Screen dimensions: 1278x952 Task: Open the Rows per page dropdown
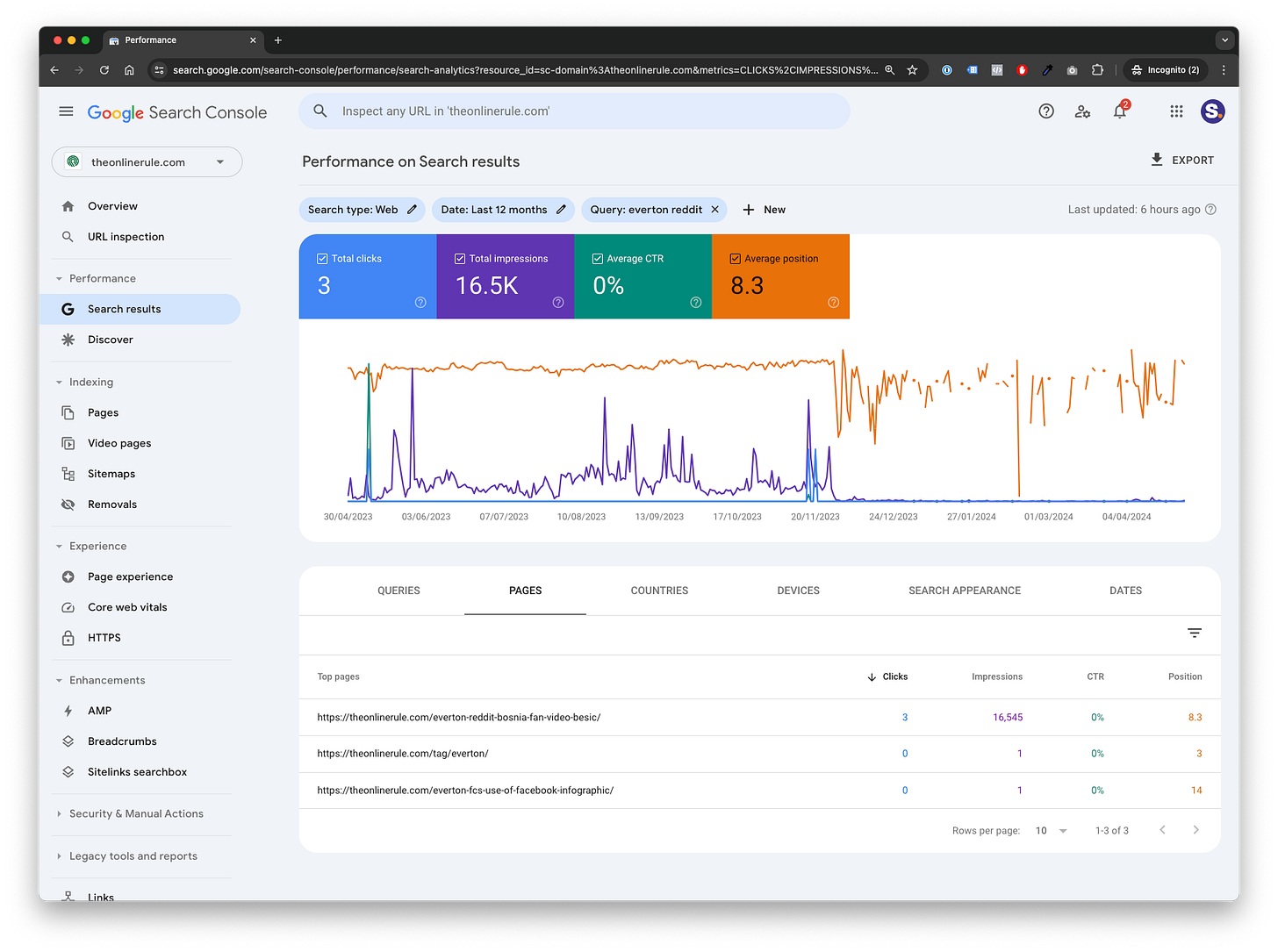click(x=1051, y=831)
